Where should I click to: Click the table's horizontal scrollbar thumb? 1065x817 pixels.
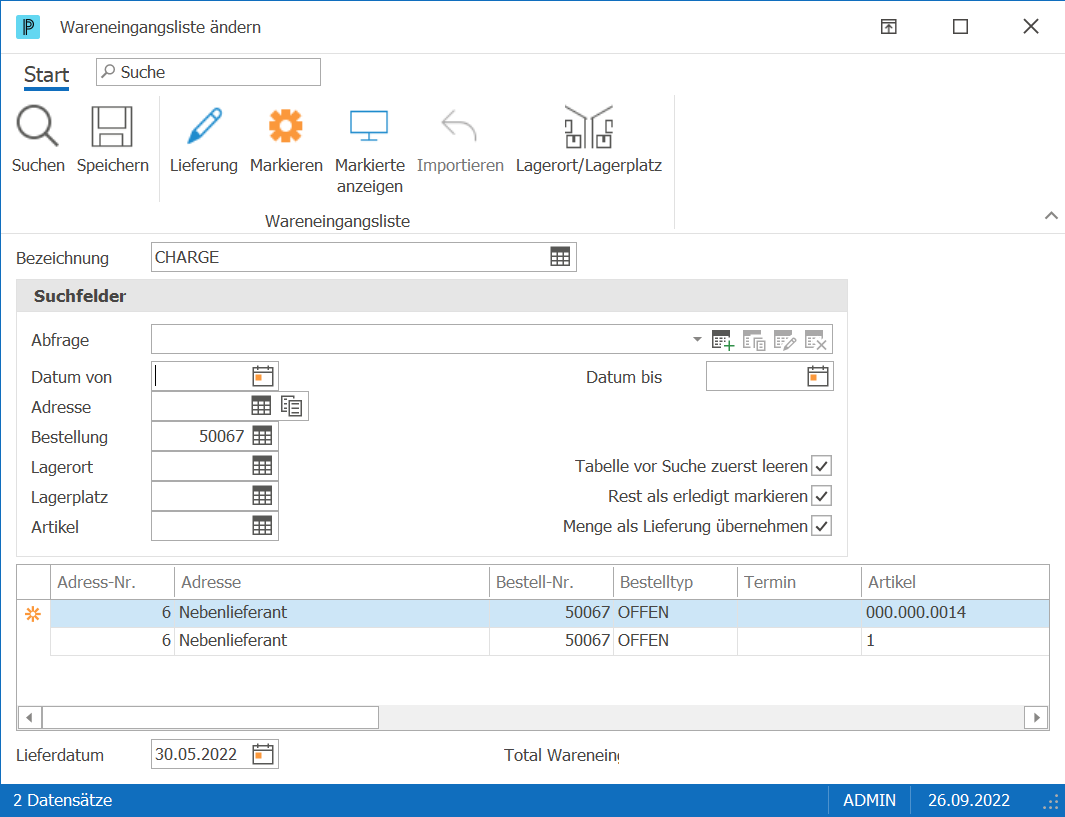(x=211, y=717)
